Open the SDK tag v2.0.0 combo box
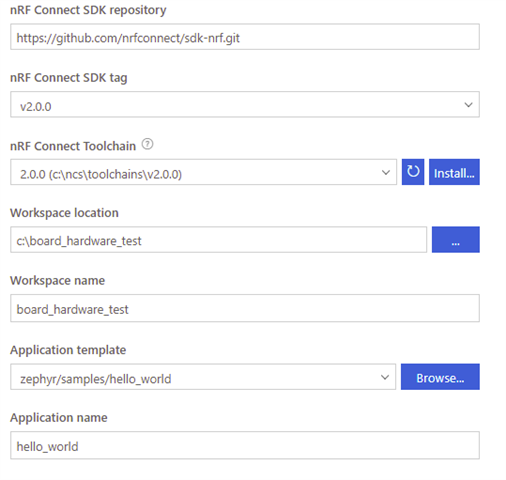Image resolution: width=506 pixels, height=480 pixels. coord(245,104)
